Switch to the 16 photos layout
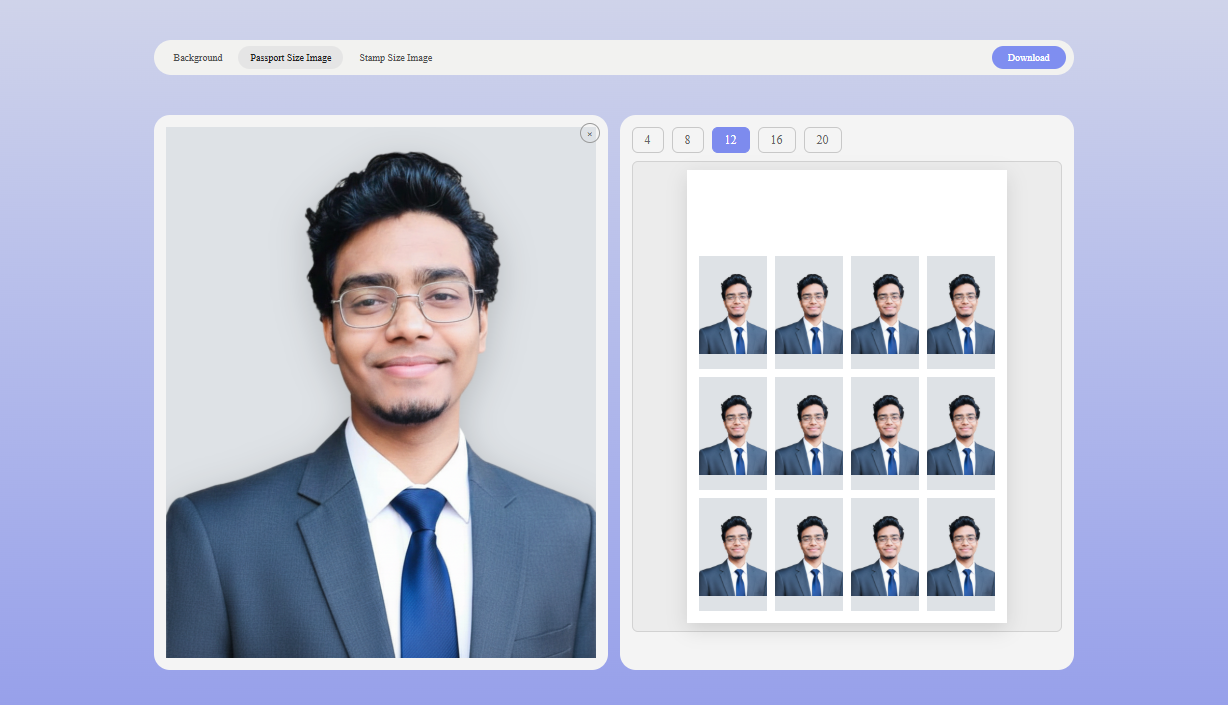1228x705 pixels. click(776, 140)
